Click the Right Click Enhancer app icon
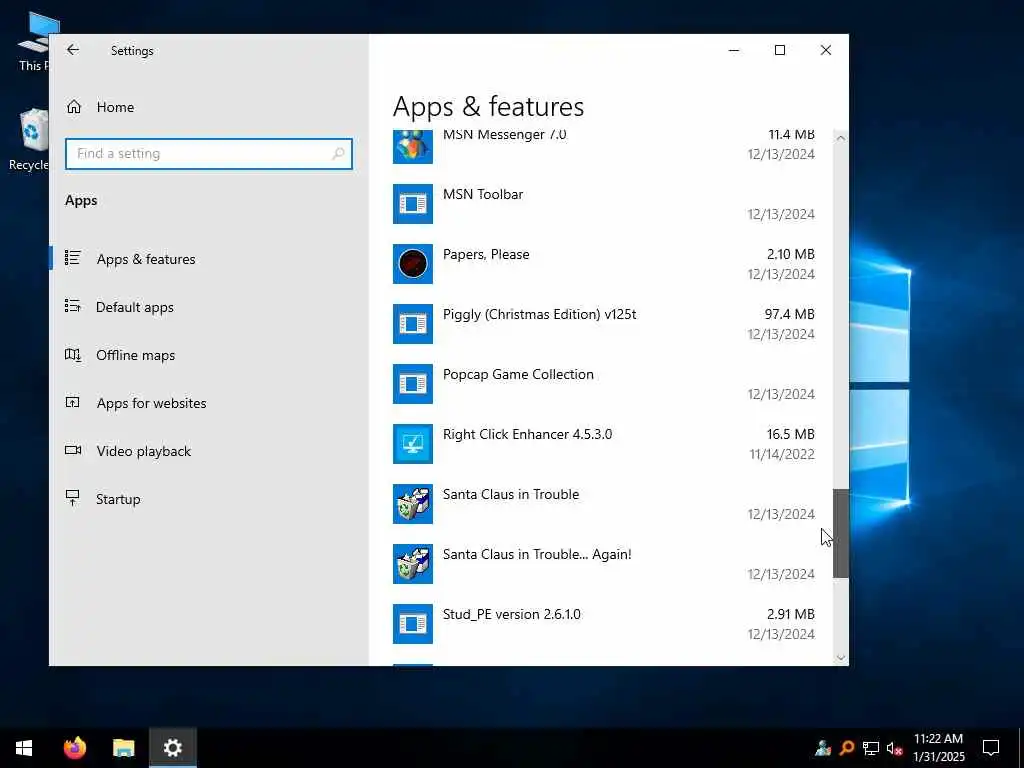1024x768 pixels. tap(412, 444)
